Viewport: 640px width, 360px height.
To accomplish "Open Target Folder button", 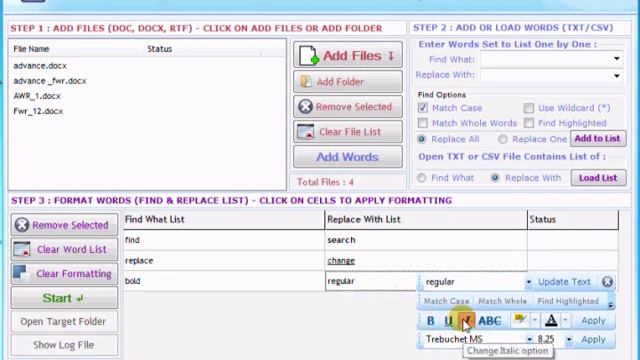I will pyautogui.click(x=64, y=322).
